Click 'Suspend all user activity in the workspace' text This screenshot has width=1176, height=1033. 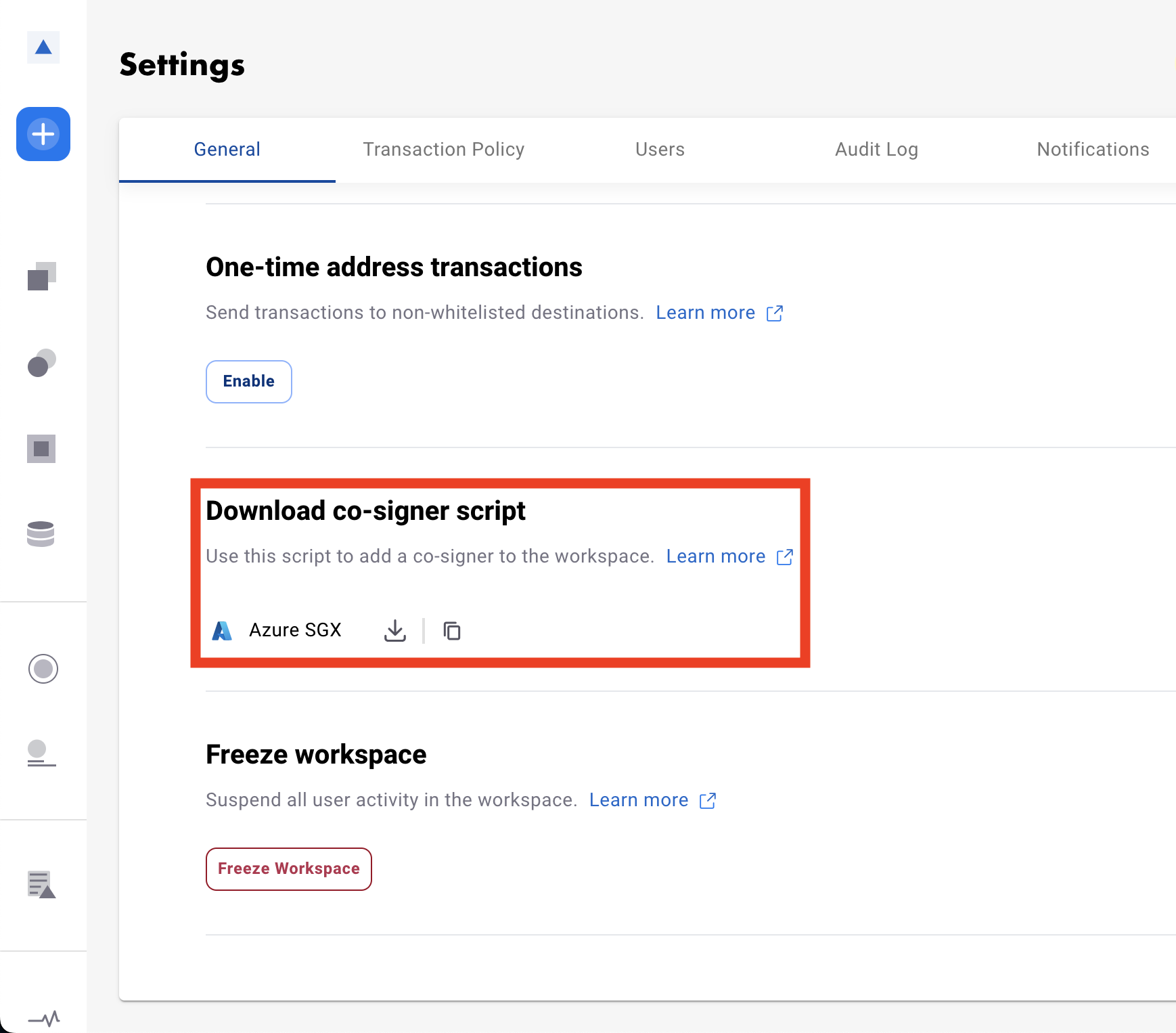coord(391,800)
